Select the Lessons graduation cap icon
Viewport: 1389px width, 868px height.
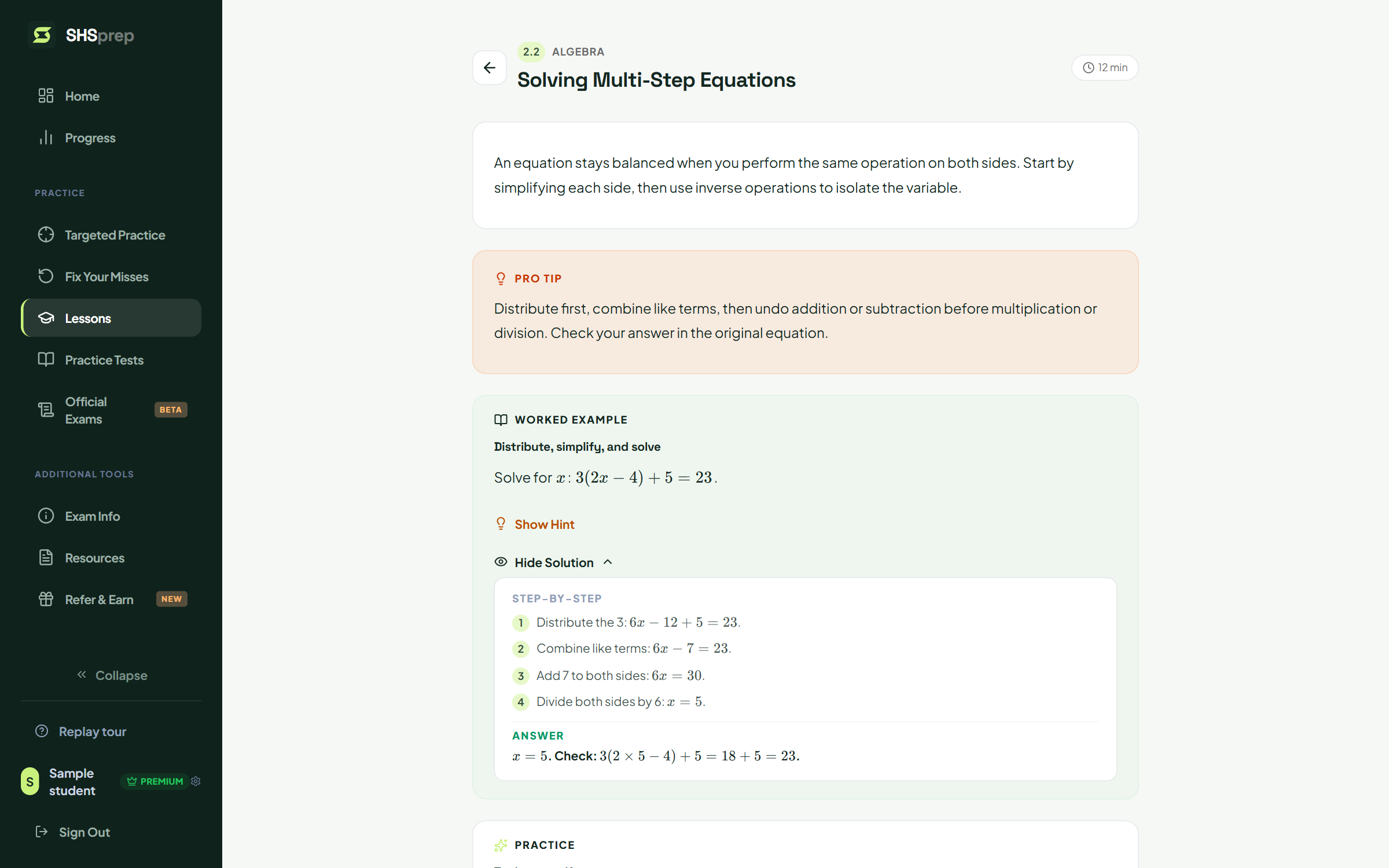[46, 318]
